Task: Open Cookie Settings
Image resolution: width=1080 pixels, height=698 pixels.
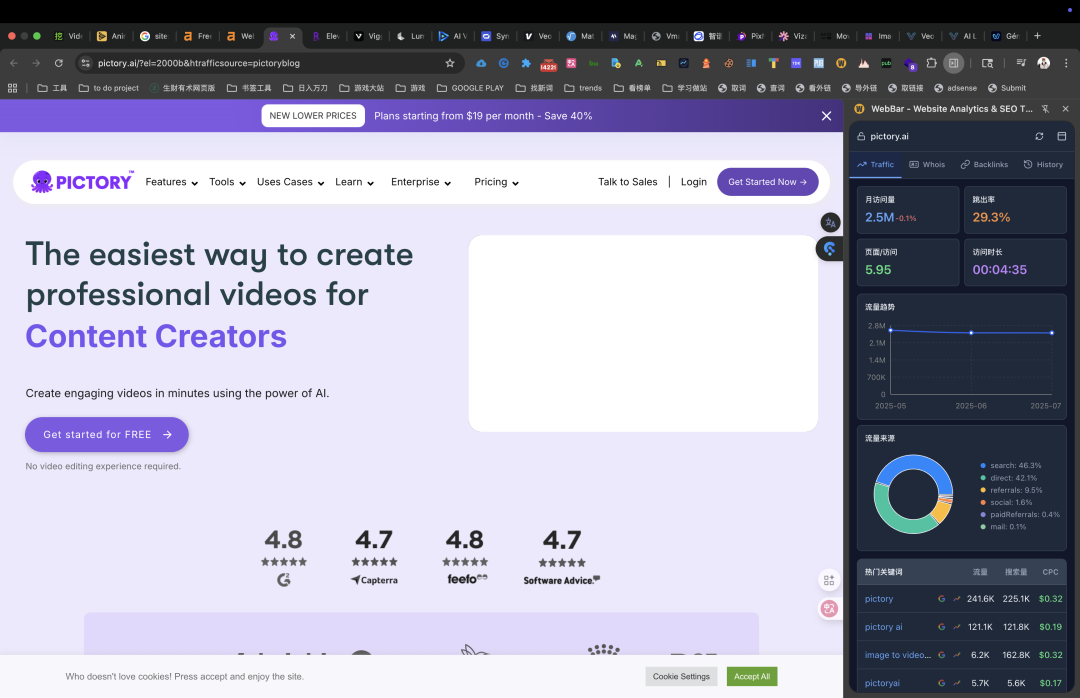Action: tap(681, 677)
